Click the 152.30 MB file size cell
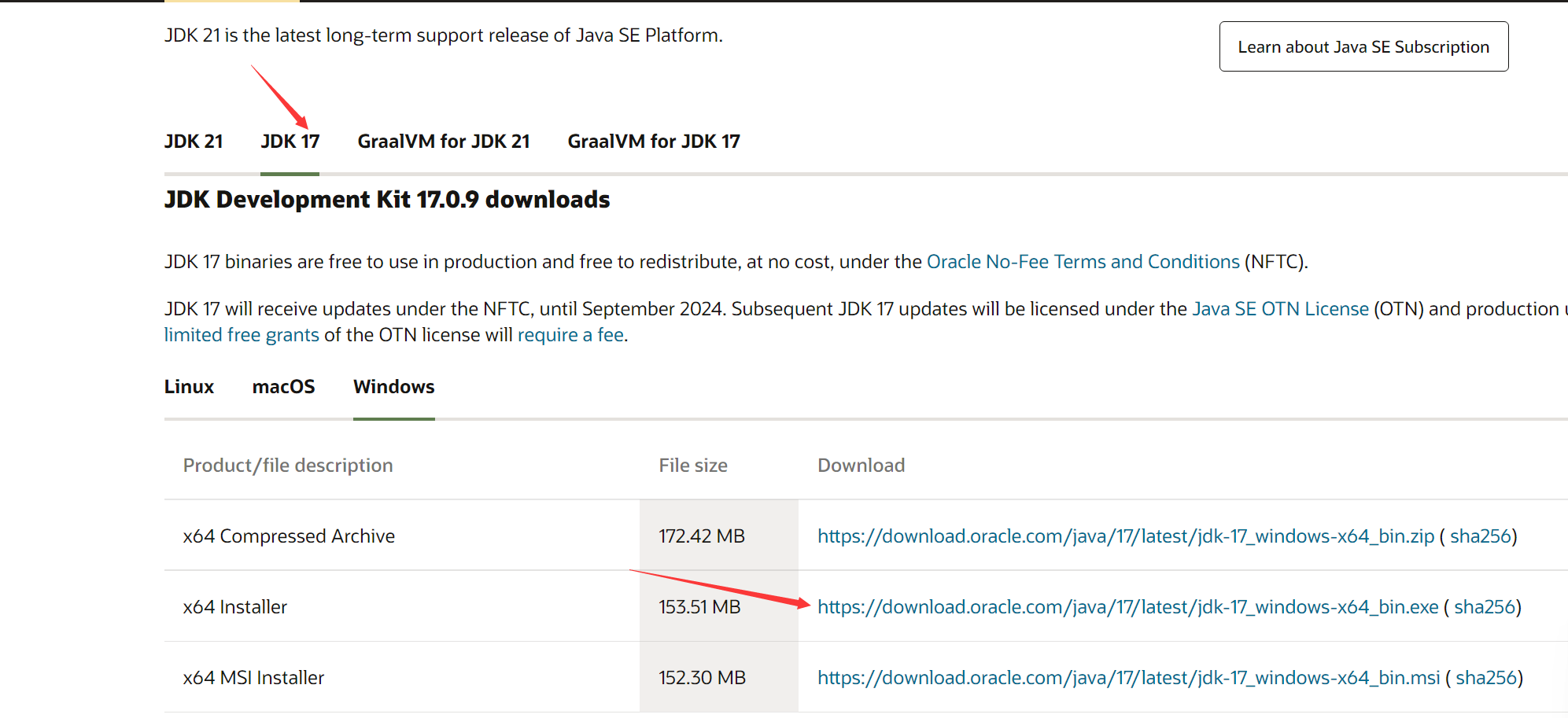The width and height of the screenshot is (1568, 718). [719, 677]
